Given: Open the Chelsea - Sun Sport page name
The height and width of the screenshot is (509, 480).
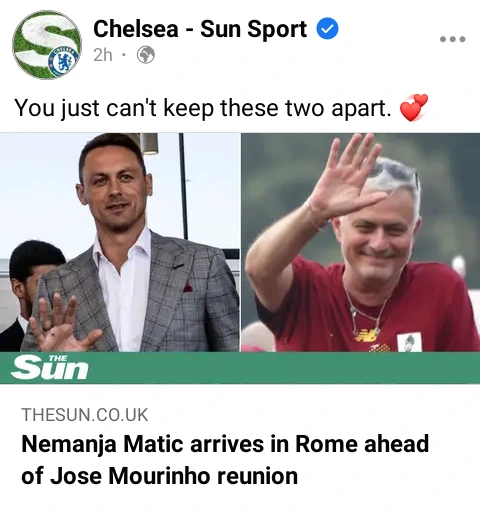Looking at the screenshot, I should click(x=200, y=29).
